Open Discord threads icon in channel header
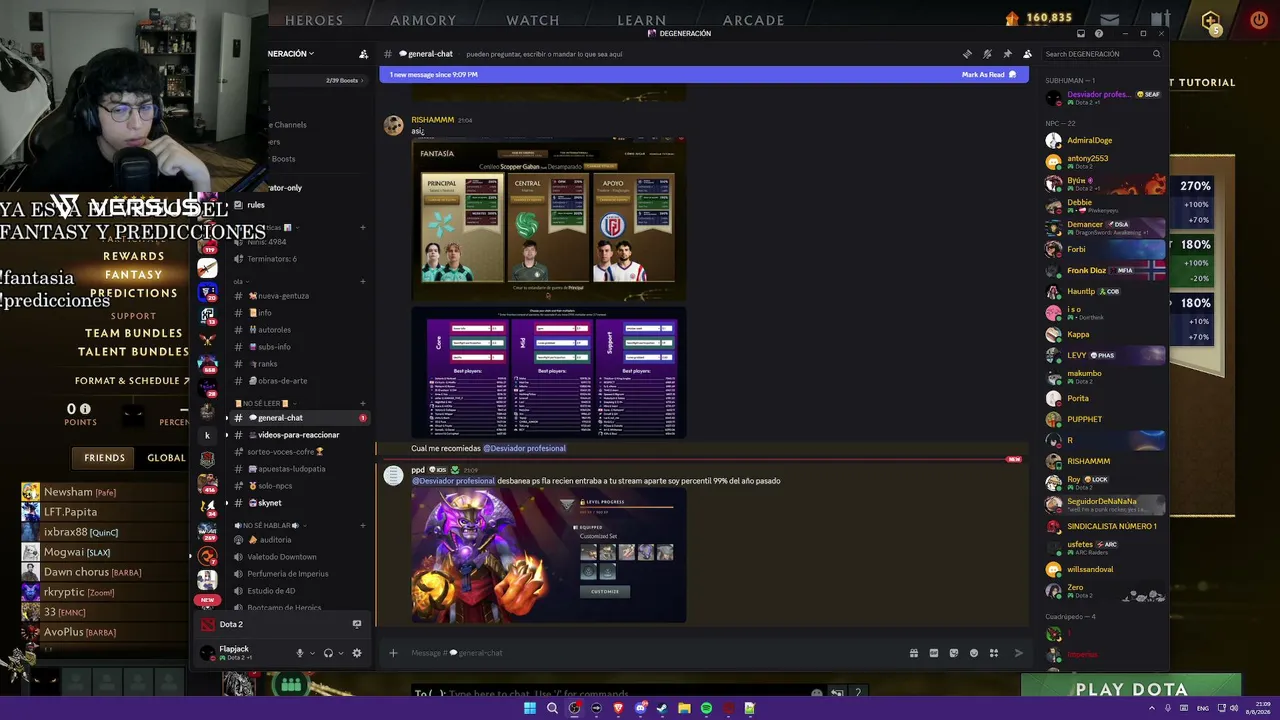 coord(967,54)
